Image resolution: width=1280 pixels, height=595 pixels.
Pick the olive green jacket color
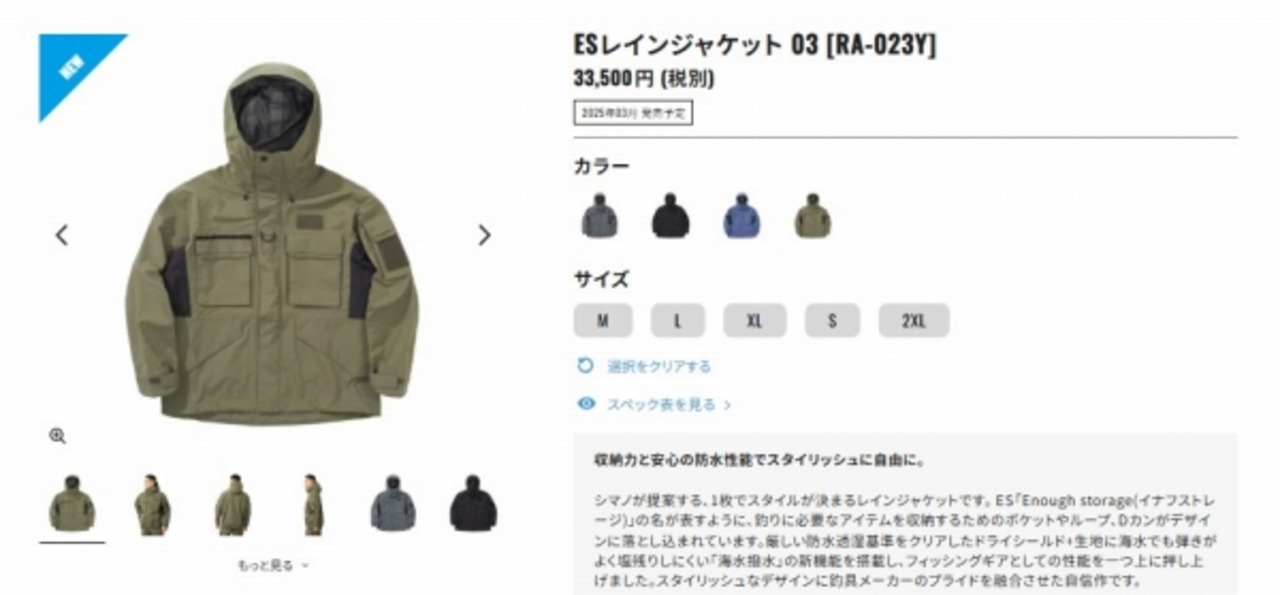click(x=813, y=216)
